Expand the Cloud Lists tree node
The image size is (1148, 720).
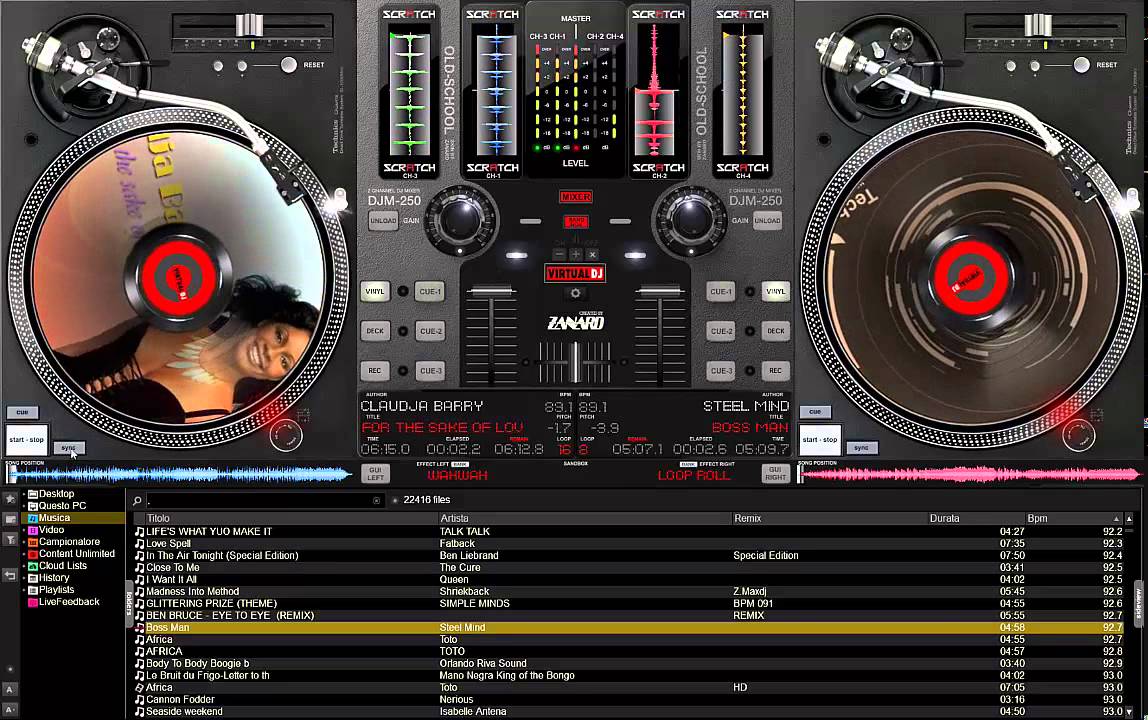click(23, 566)
